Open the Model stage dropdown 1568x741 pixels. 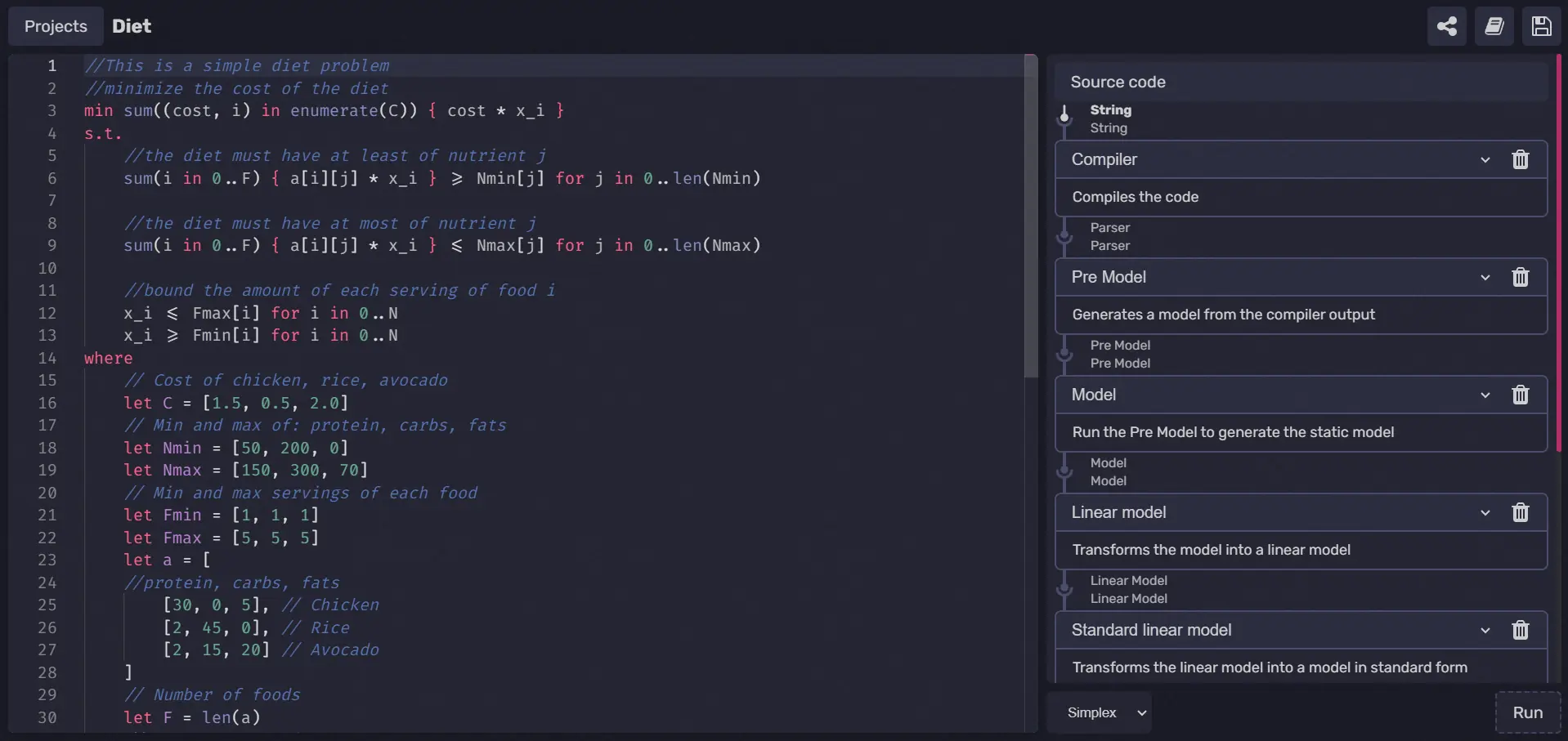pyautogui.click(x=1486, y=395)
